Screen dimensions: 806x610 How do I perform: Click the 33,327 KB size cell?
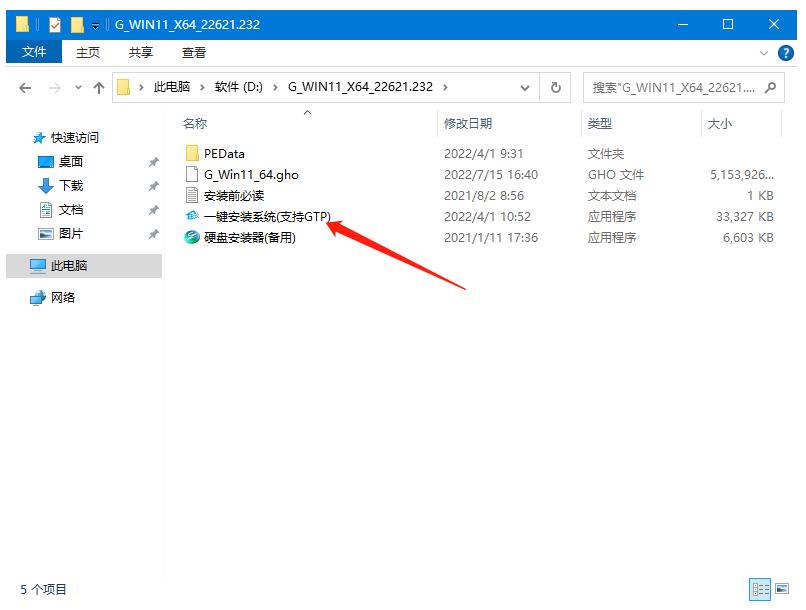pyautogui.click(x=745, y=217)
